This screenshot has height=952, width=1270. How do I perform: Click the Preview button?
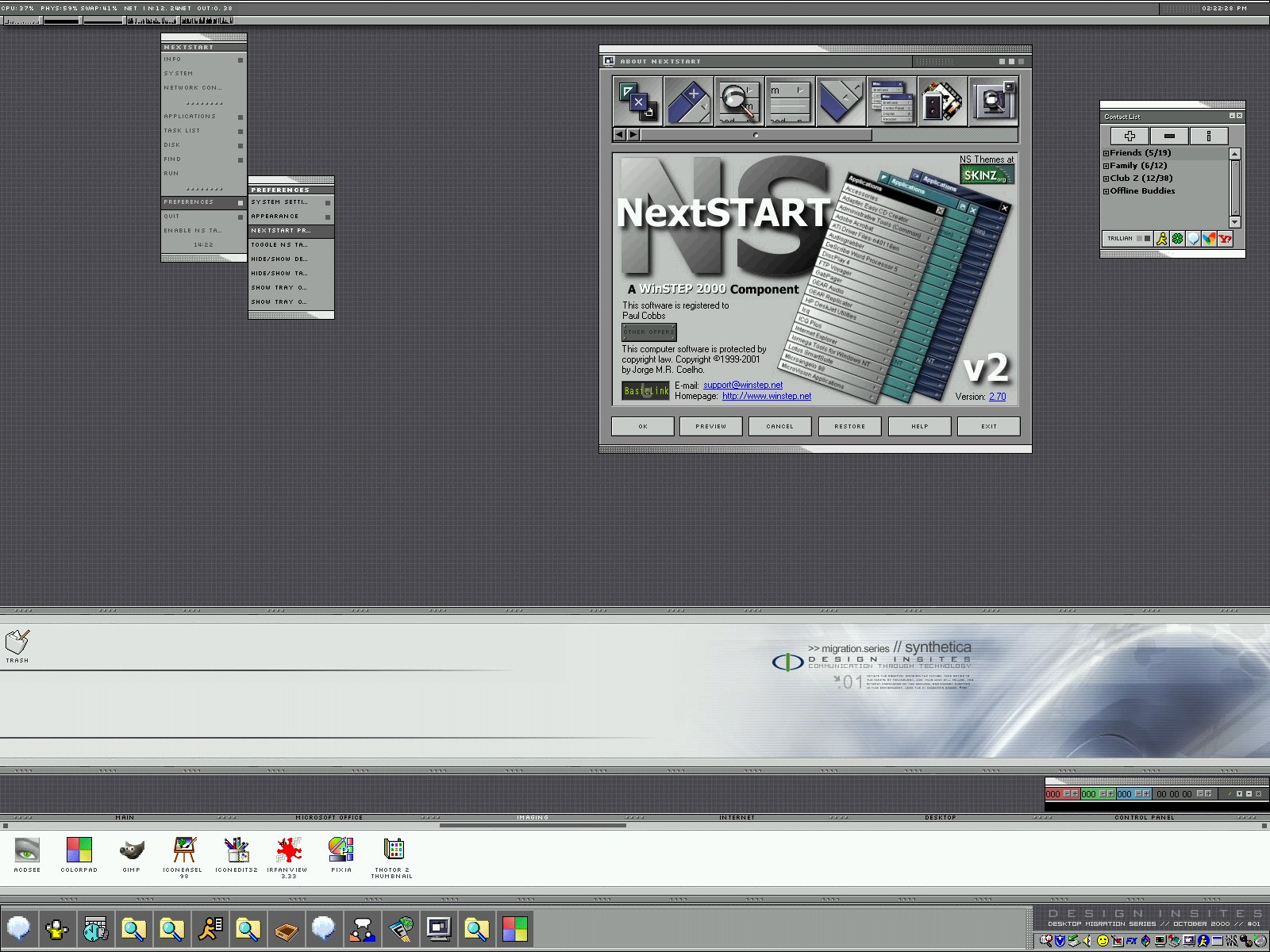[x=711, y=426]
